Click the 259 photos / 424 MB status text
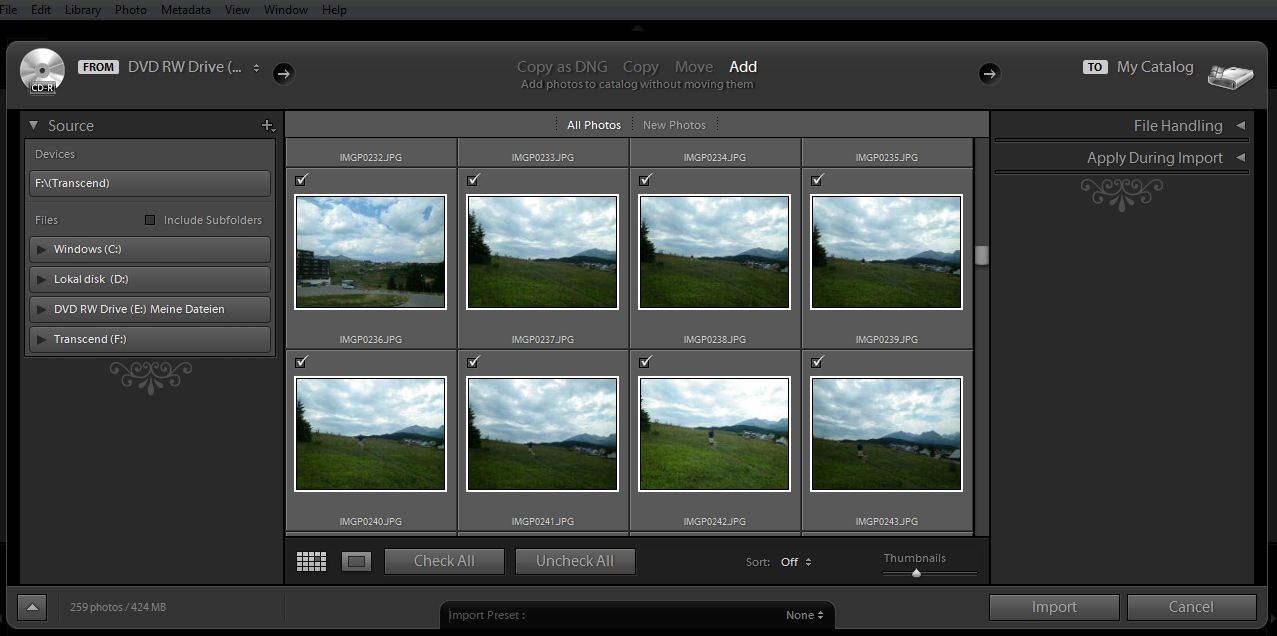This screenshot has width=1277, height=636. pos(118,607)
